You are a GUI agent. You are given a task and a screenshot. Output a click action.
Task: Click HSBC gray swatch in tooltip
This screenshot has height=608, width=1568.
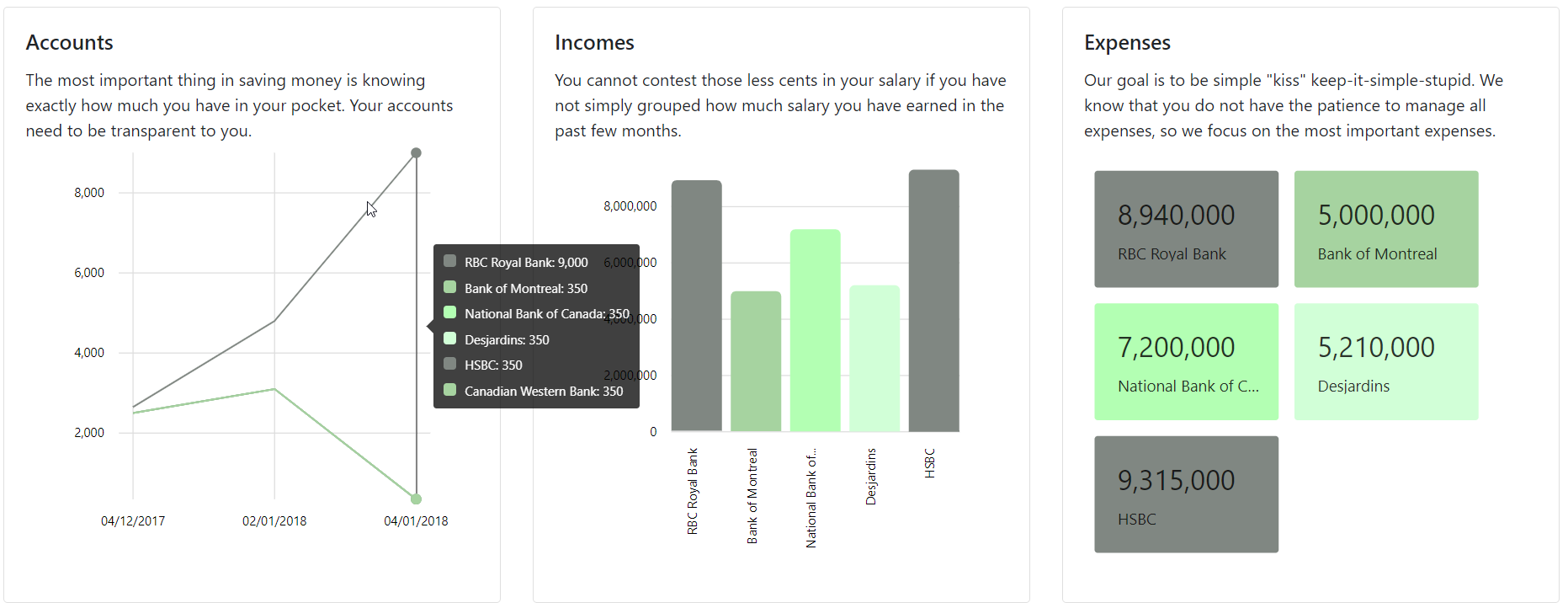450,365
